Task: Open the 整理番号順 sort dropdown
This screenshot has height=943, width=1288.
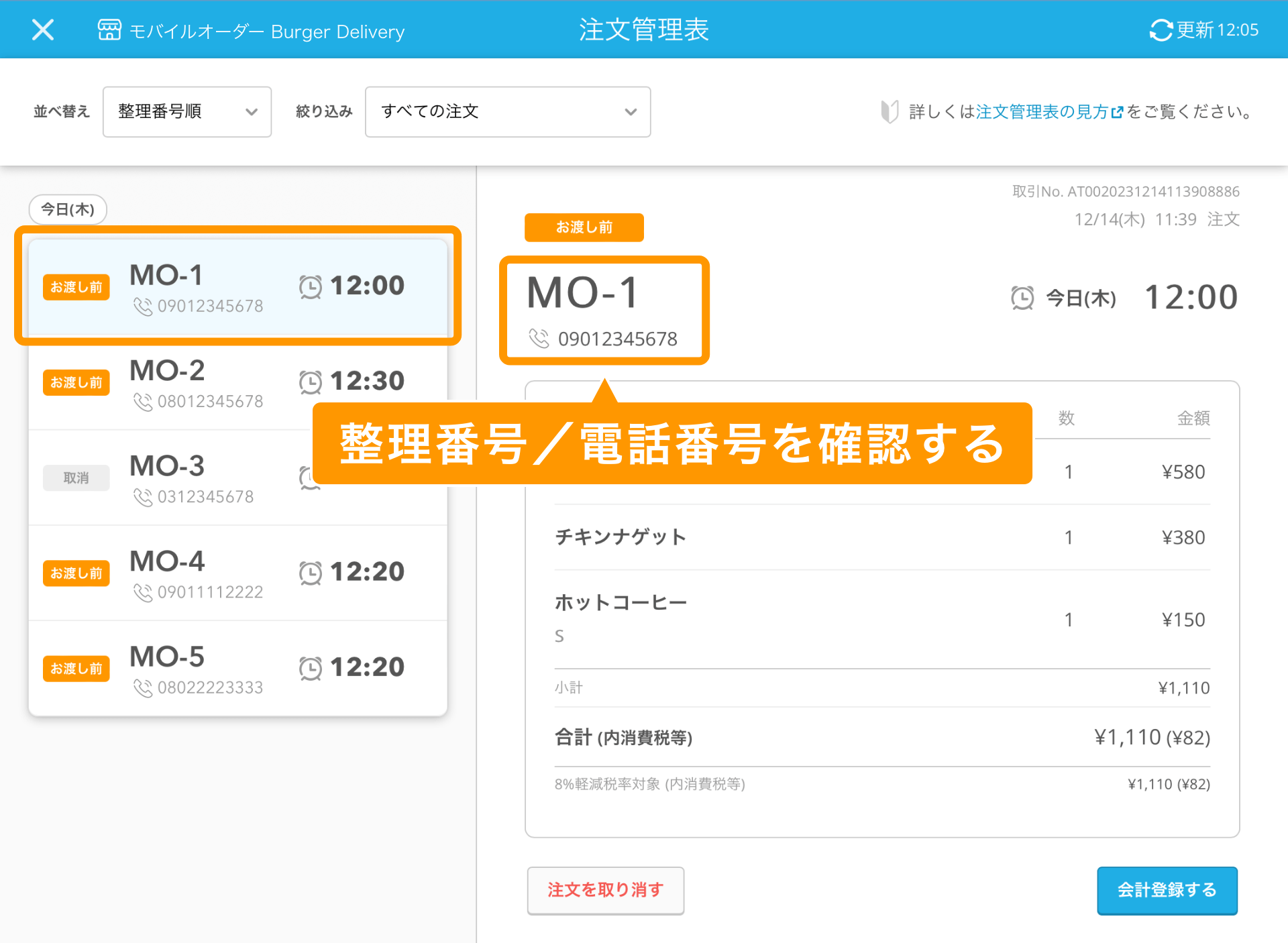Action: coord(186,112)
